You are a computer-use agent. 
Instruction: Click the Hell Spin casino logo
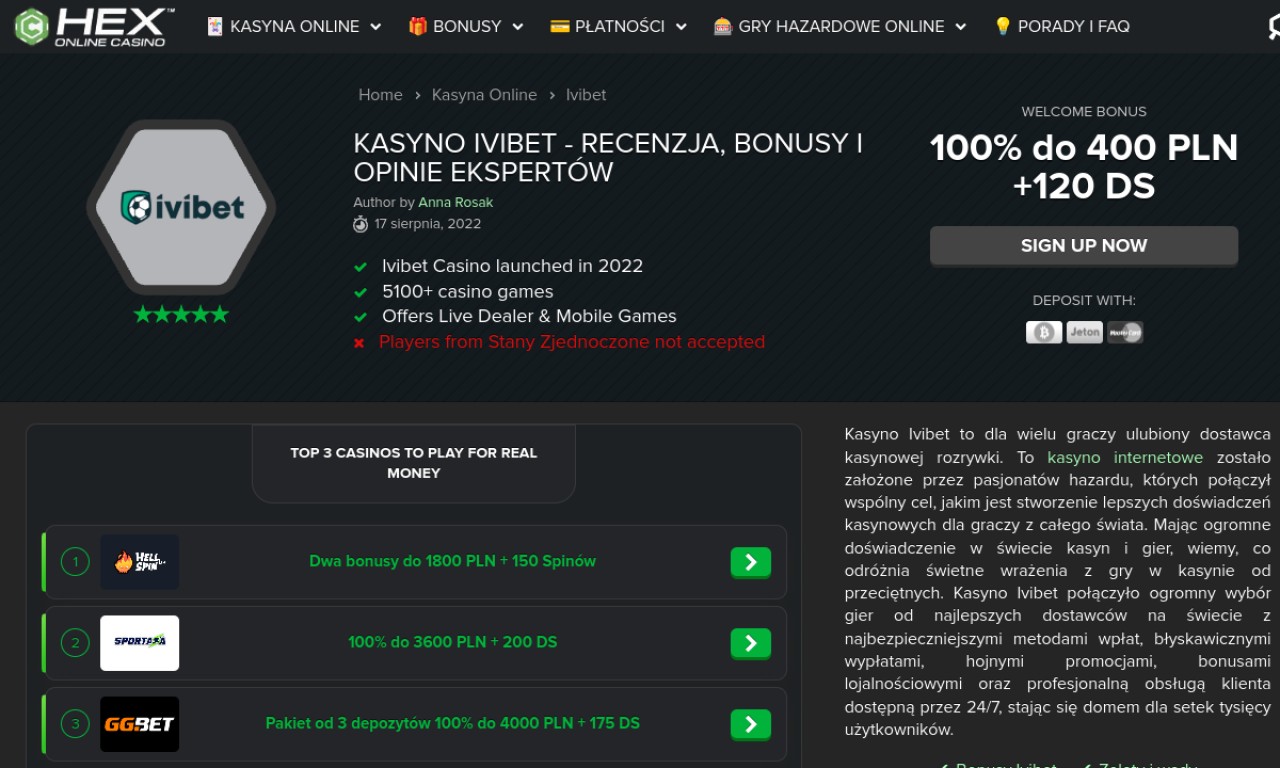point(139,562)
